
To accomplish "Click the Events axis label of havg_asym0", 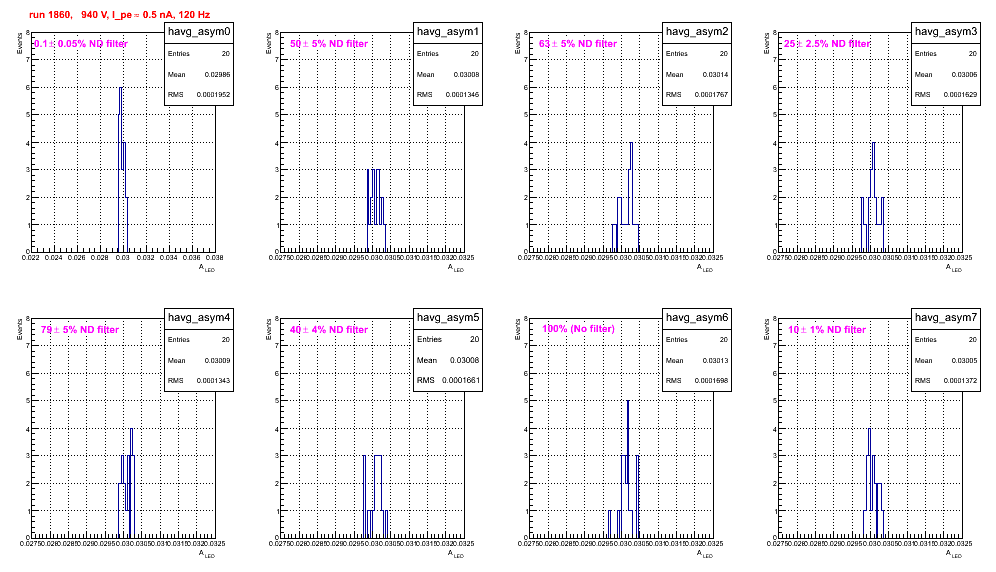I will [x=19, y=43].
